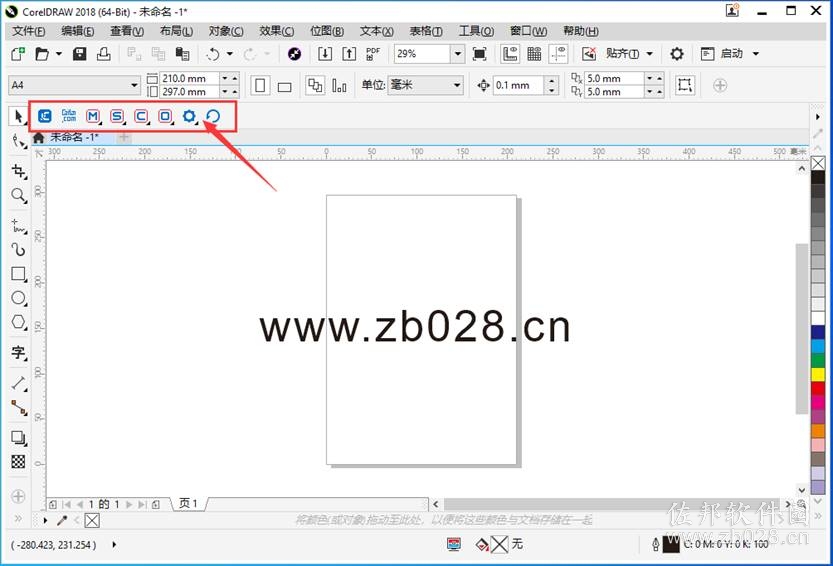Select the Zoom tool magnifier
This screenshot has height=566, width=833.
[x=19, y=196]
